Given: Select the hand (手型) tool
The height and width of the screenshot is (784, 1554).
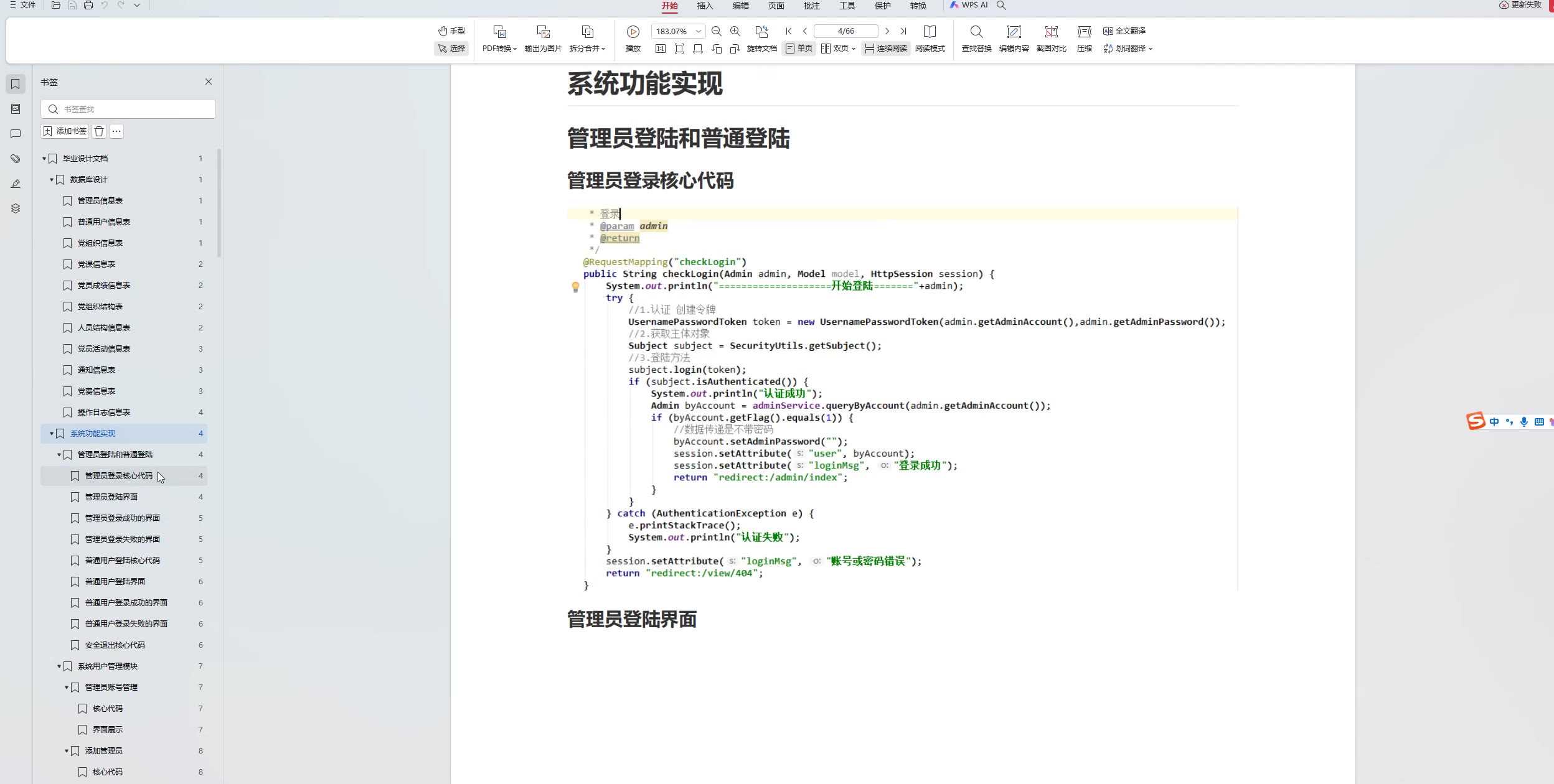Looking at the screenshot, I should click(x=451, y=31).
